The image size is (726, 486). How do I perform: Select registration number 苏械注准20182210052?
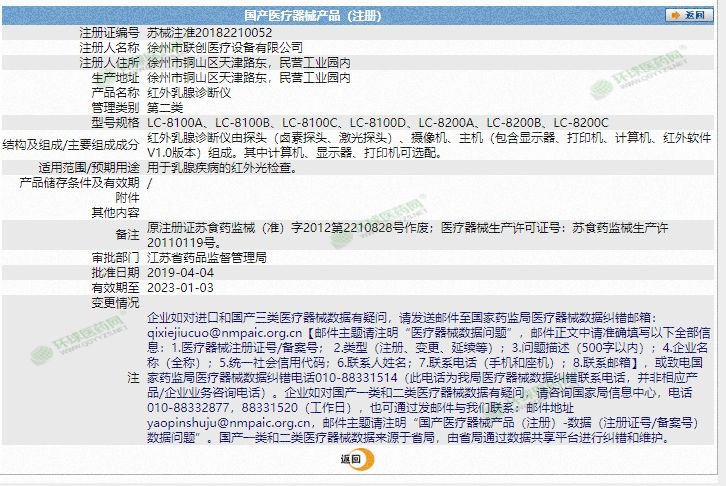click(209, 33)
